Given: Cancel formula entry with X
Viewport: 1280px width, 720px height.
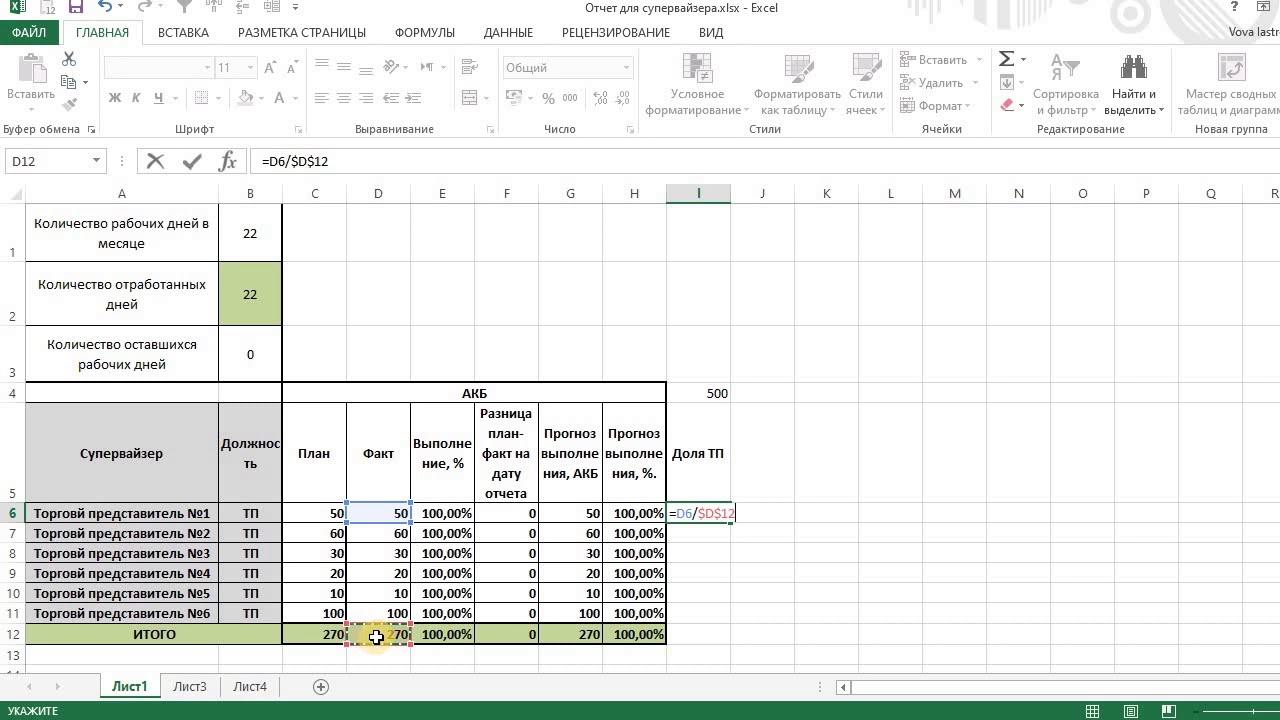Looking at the screenshot, I should 155,161.
